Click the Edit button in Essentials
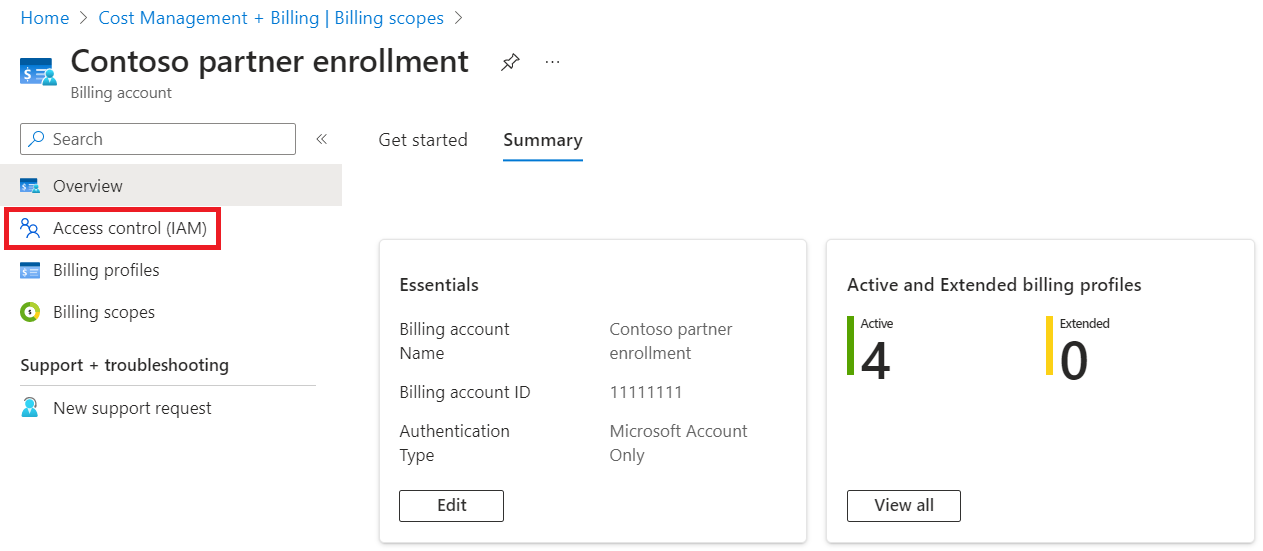Screen dimensions: 1263x551 (x=452, y=505)
